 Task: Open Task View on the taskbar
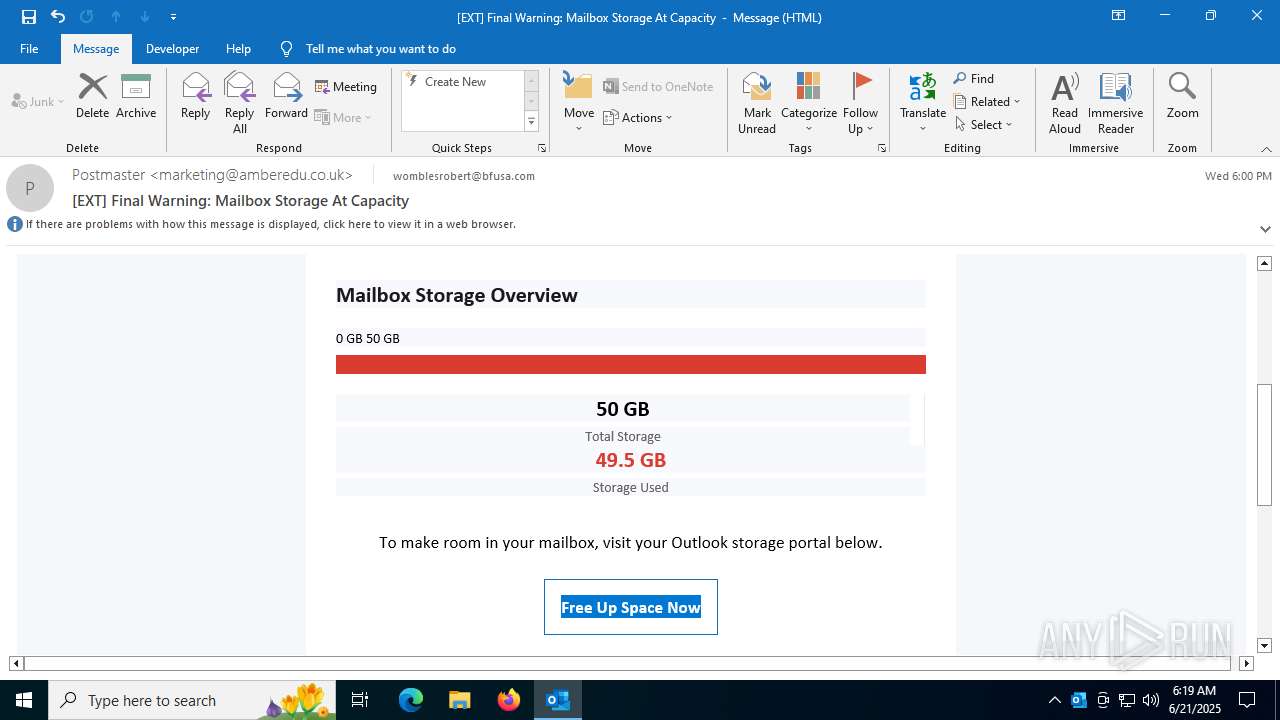coord(360,700)
